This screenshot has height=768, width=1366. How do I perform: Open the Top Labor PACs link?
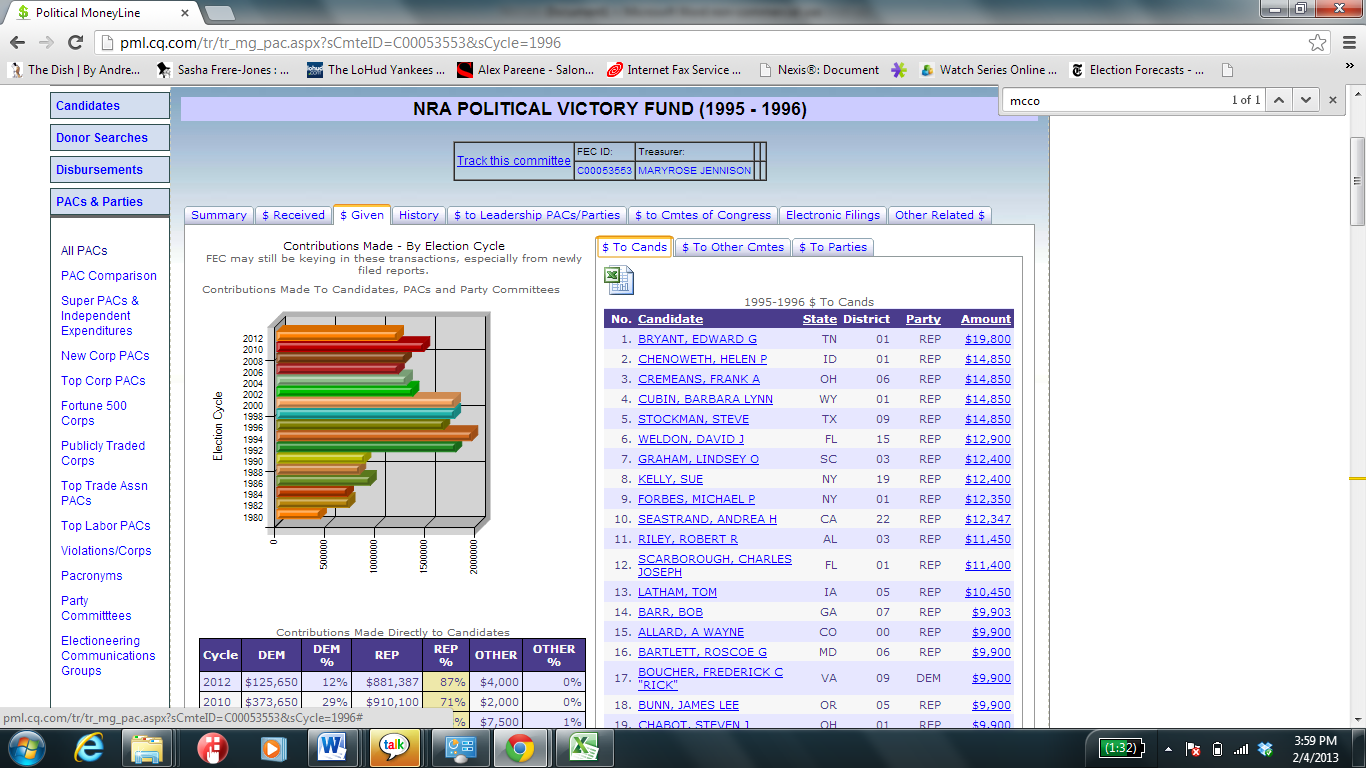click(x=106, y=526)
